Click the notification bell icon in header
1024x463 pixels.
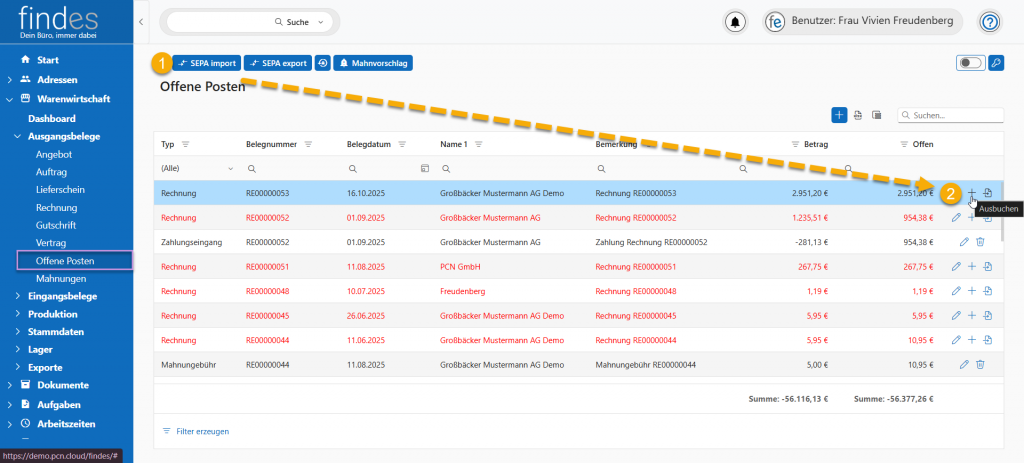(736, 22)
